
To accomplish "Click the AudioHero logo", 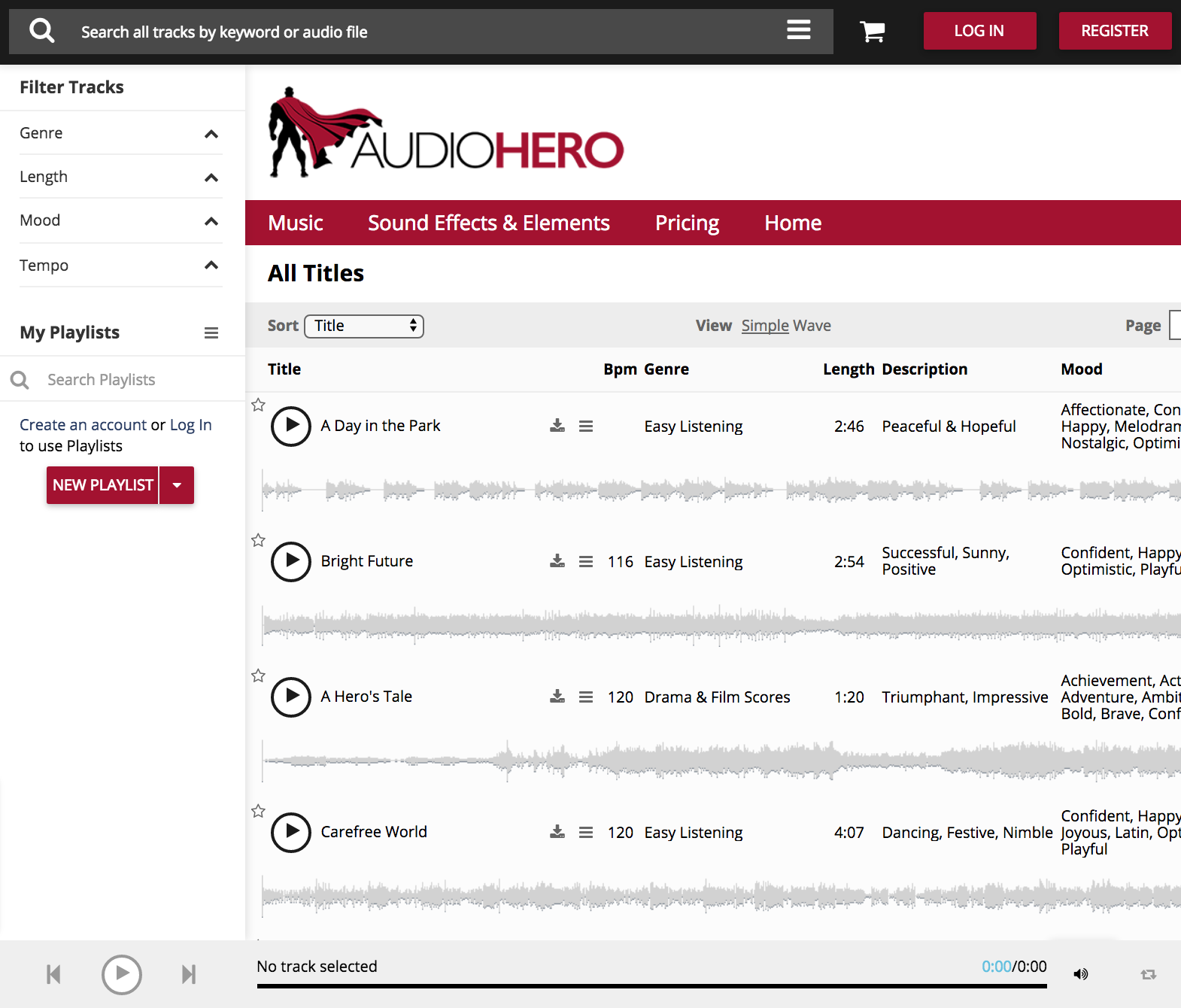I will 446,132.
